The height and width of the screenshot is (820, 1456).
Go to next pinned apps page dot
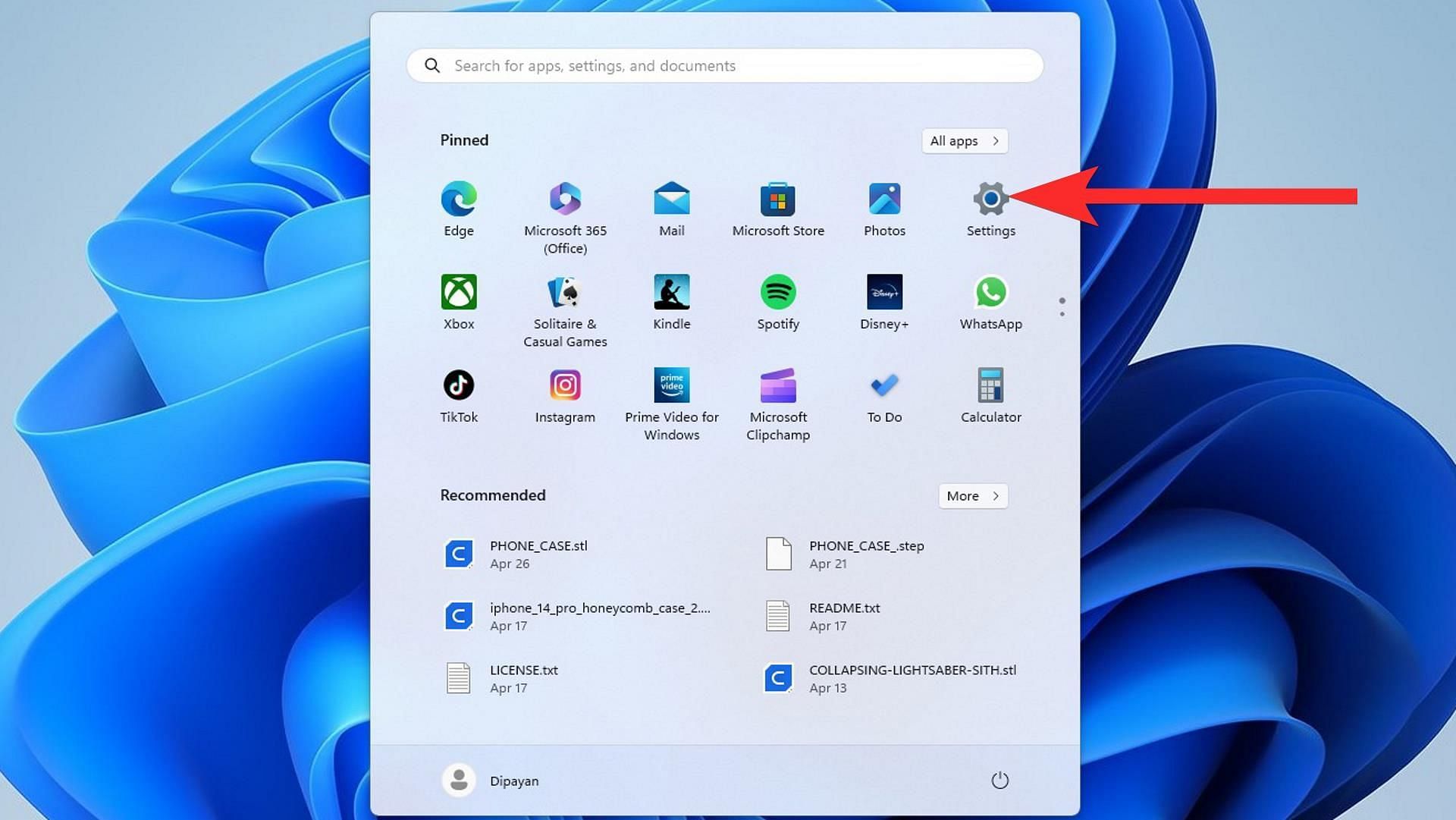coord(1062,313)
